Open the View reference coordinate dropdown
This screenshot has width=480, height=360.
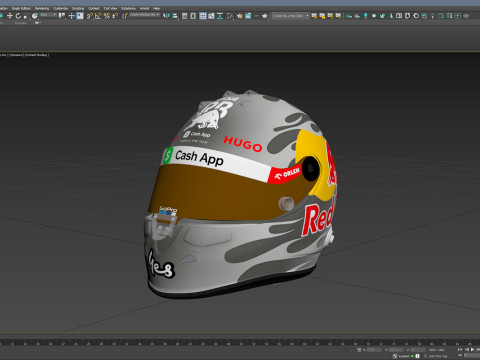click(48, 15)
